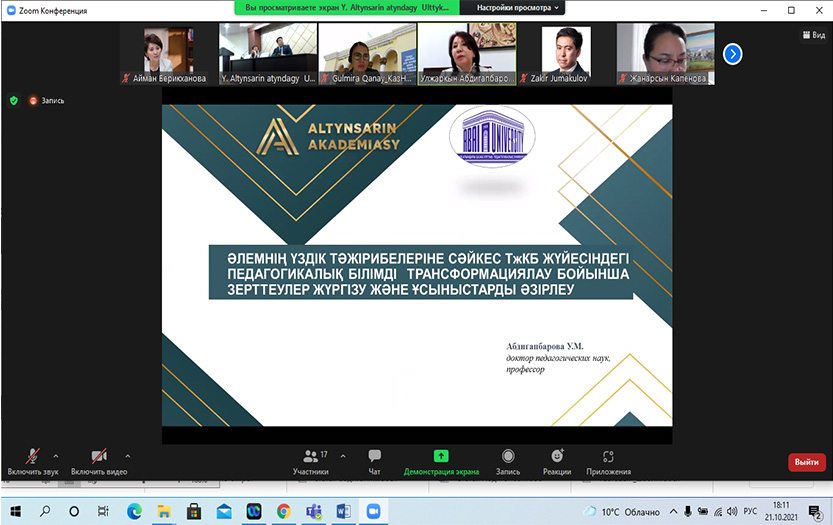833x525 pixels.
Task: Open Microsoft Word from the taskbar
Action: pos(343,511)
